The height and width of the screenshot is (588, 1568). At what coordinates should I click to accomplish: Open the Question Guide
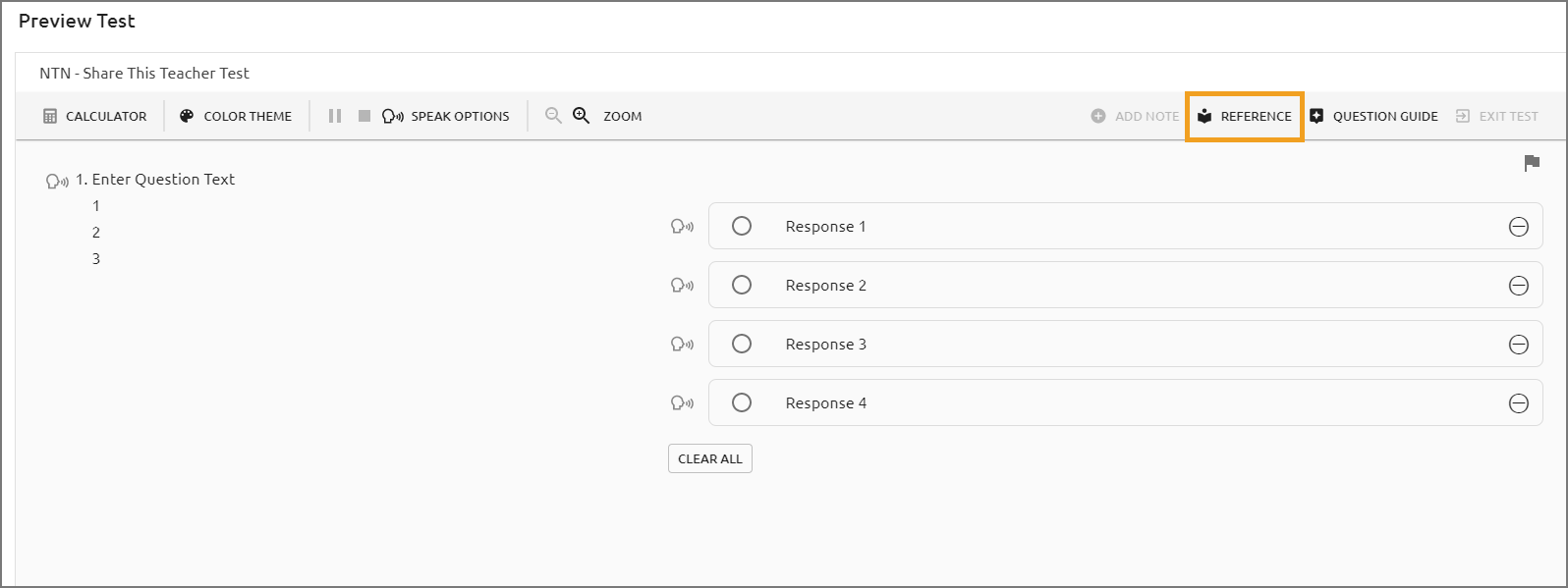[1373, 116]
